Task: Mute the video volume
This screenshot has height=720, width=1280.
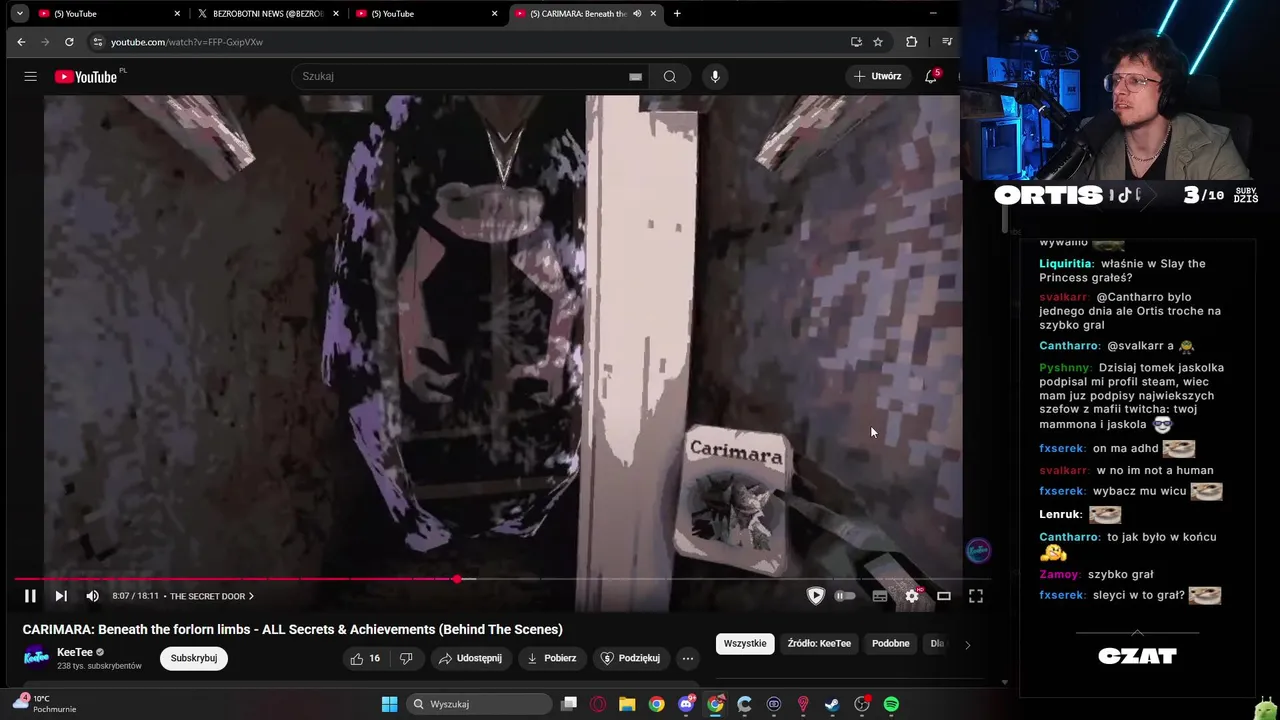Action: pos(93,596)
